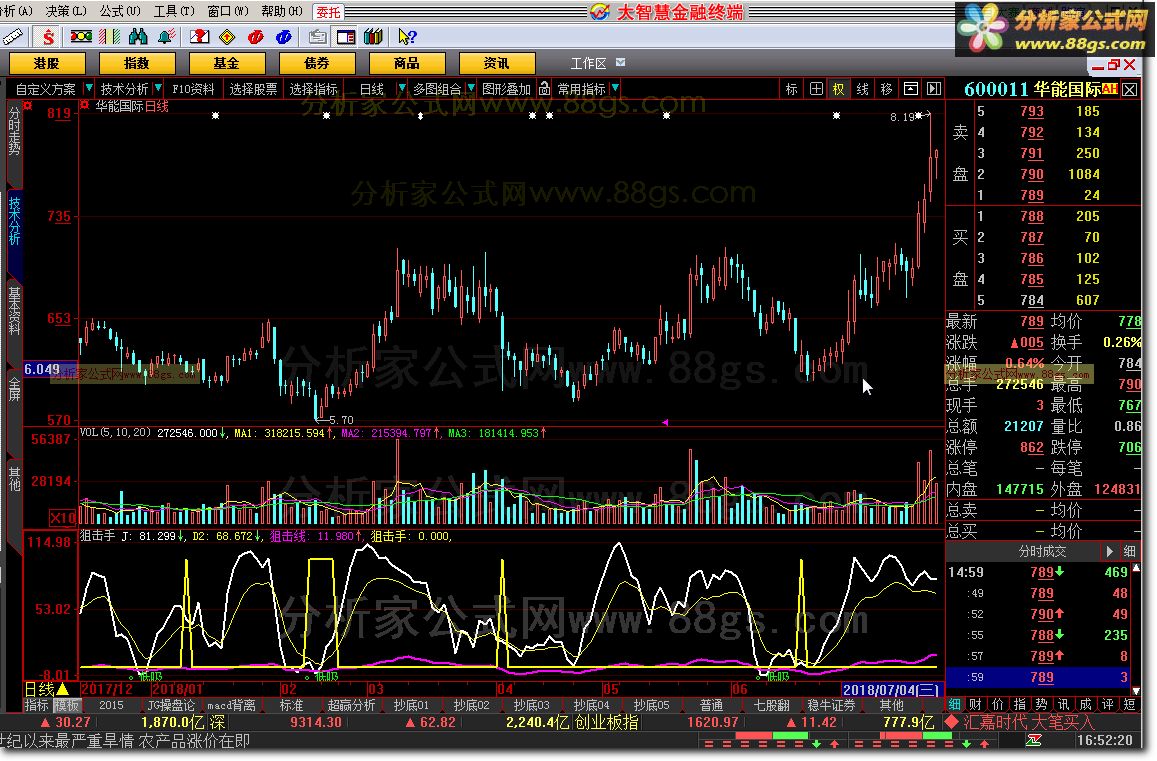
Task: Click the blue circular phi icon
Action: click(x=283, y=36)
